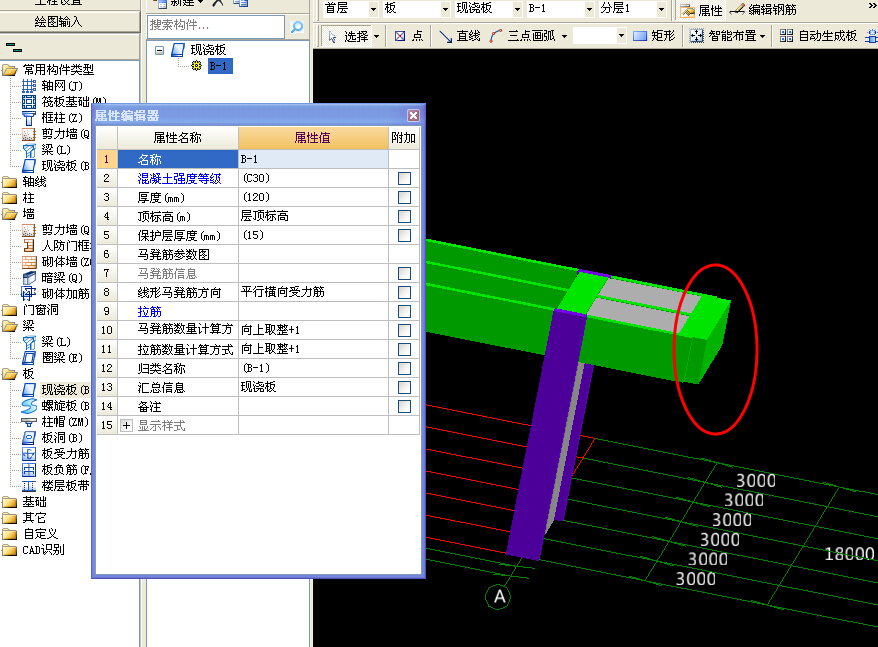This screenshot has width=878, height=647.
Task: Select the 选择 arrow tool
Action: [348, 36]
